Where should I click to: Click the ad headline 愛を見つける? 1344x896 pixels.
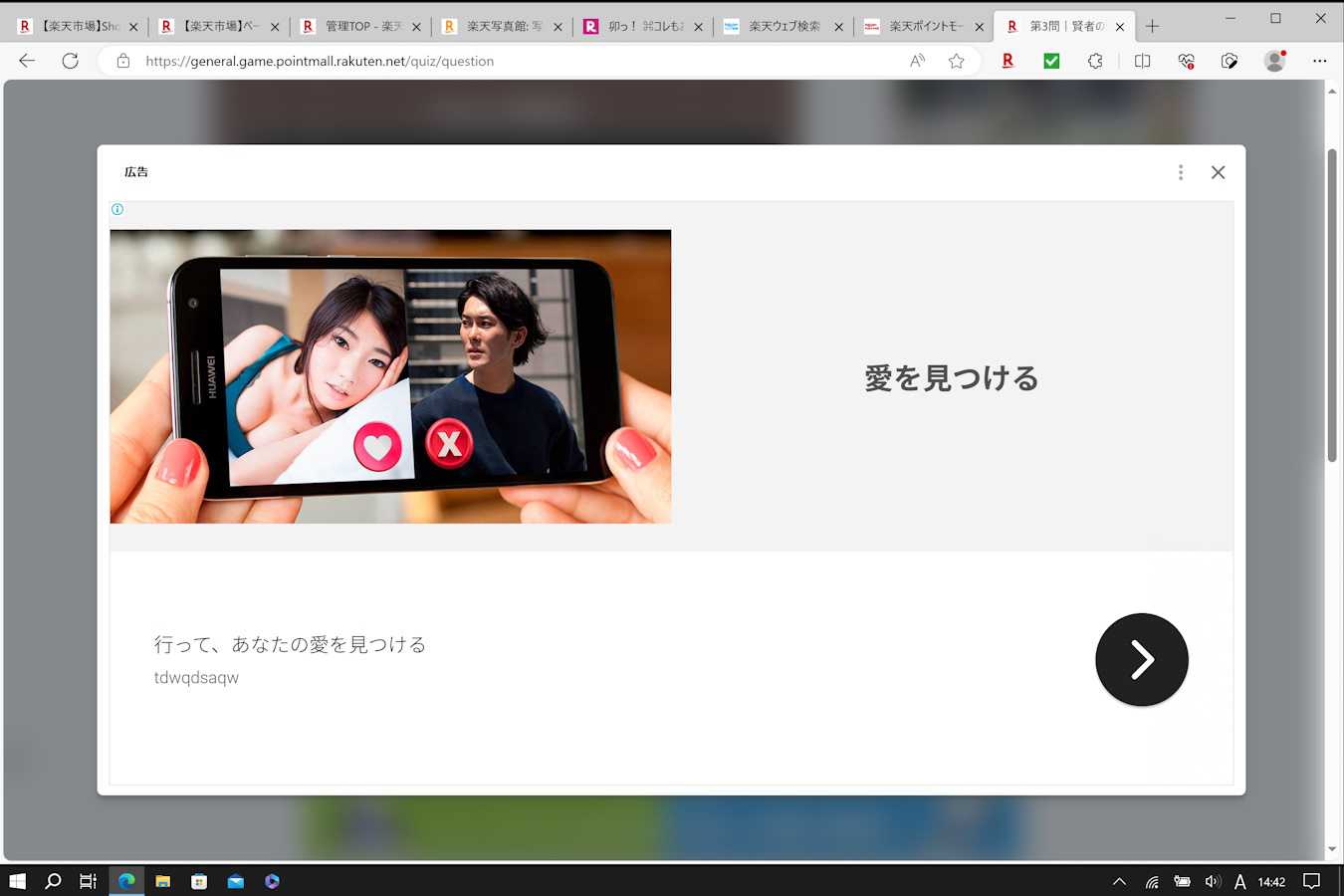[952, 378]
